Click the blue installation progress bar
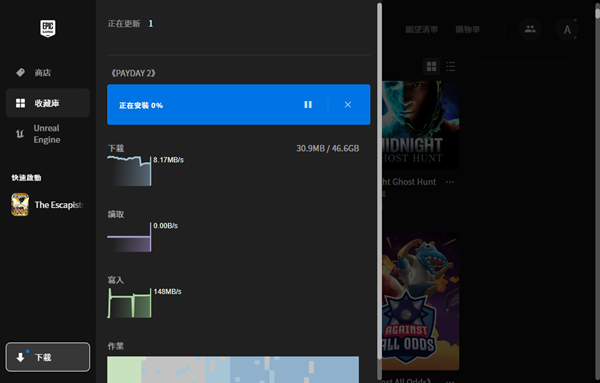The width and height of the screenshot is (600, 383). pyautogui.click(x=239, y=104)
